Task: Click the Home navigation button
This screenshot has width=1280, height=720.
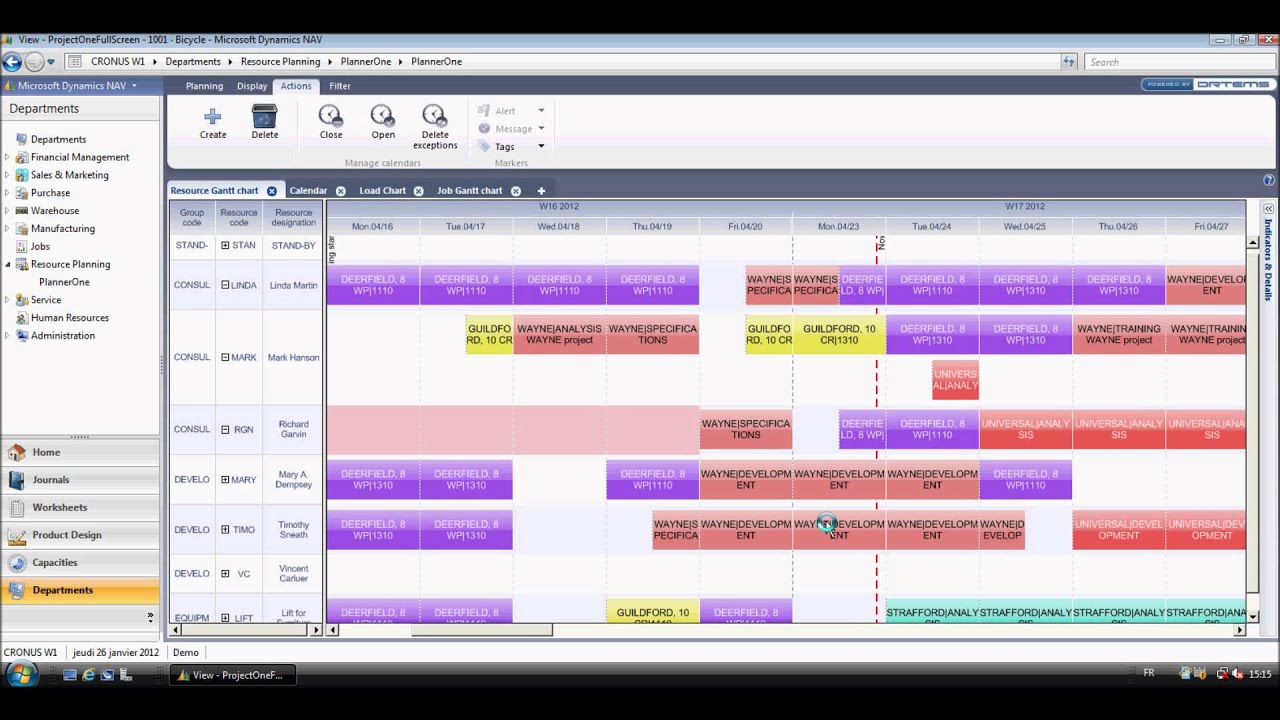Action: [80, 452]
